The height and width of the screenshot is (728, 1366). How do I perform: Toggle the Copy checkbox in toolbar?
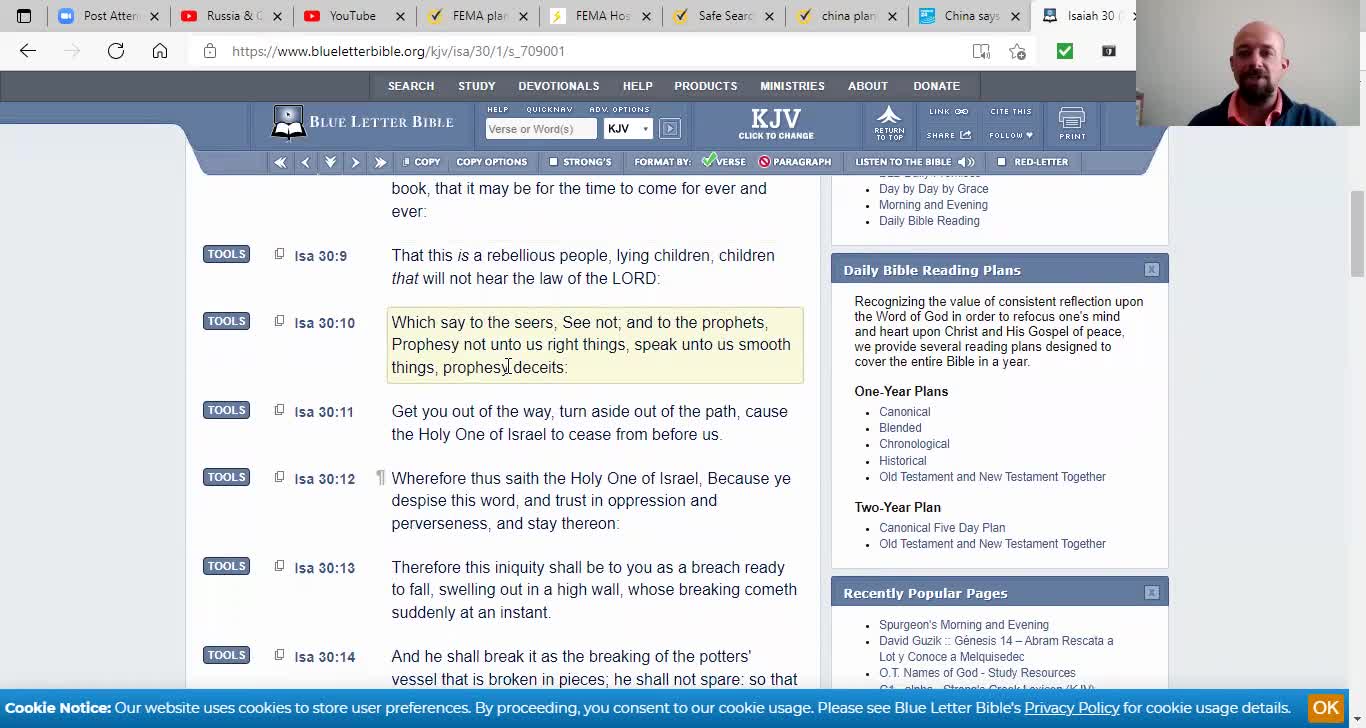point(406,162)
